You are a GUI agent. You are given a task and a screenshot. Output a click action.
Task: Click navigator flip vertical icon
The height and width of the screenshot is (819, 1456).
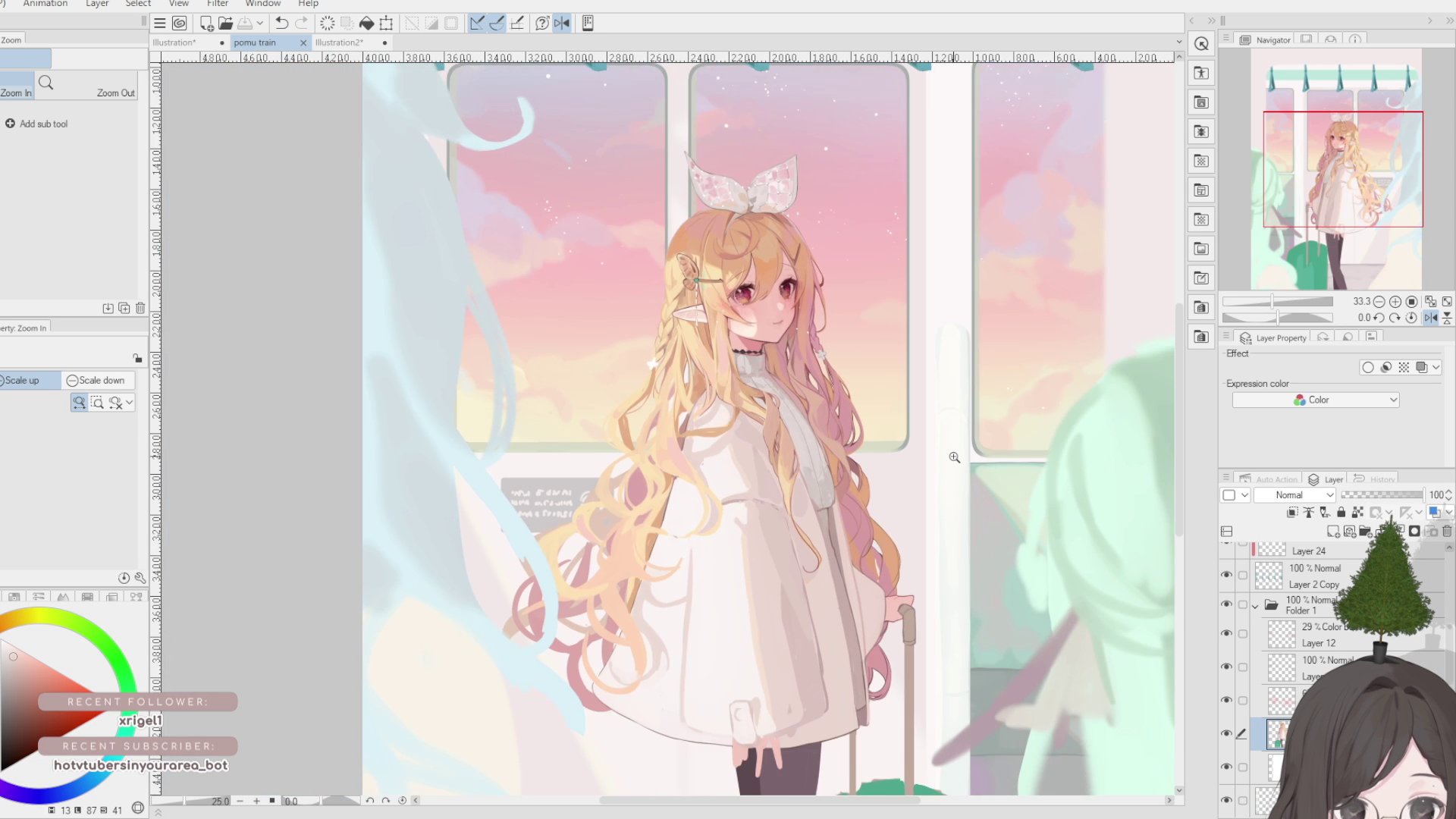pos(1447,318)
